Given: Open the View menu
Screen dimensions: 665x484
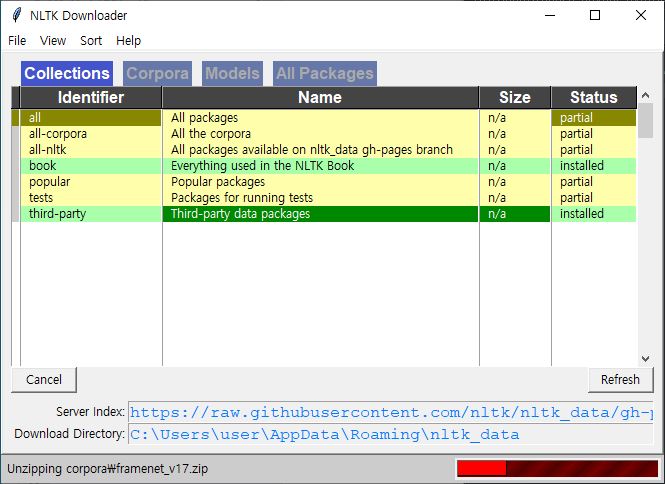Looking at the screenshot, I should click(x=53, y=41).
